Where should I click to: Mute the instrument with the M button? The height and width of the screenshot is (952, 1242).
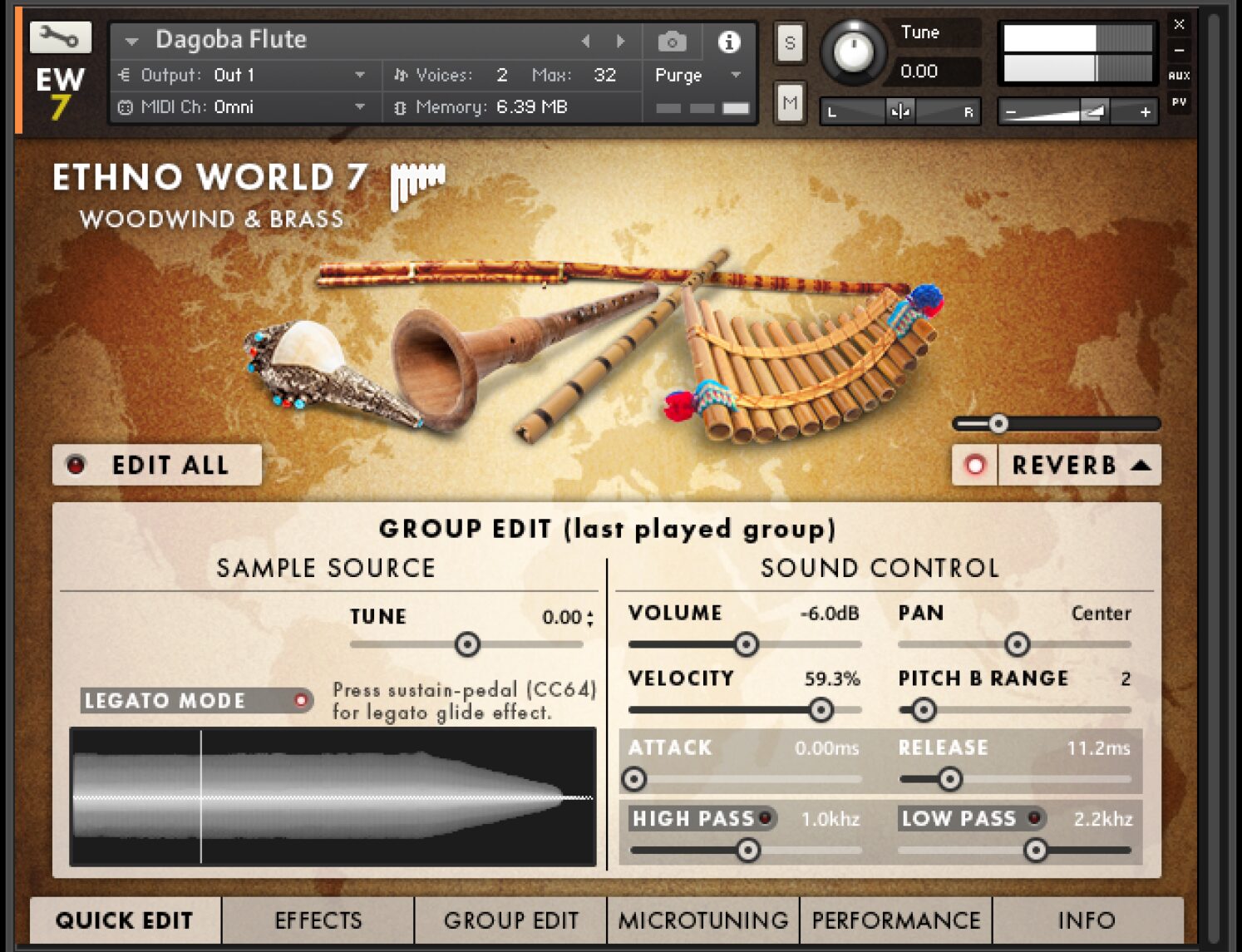click(788, 103)
